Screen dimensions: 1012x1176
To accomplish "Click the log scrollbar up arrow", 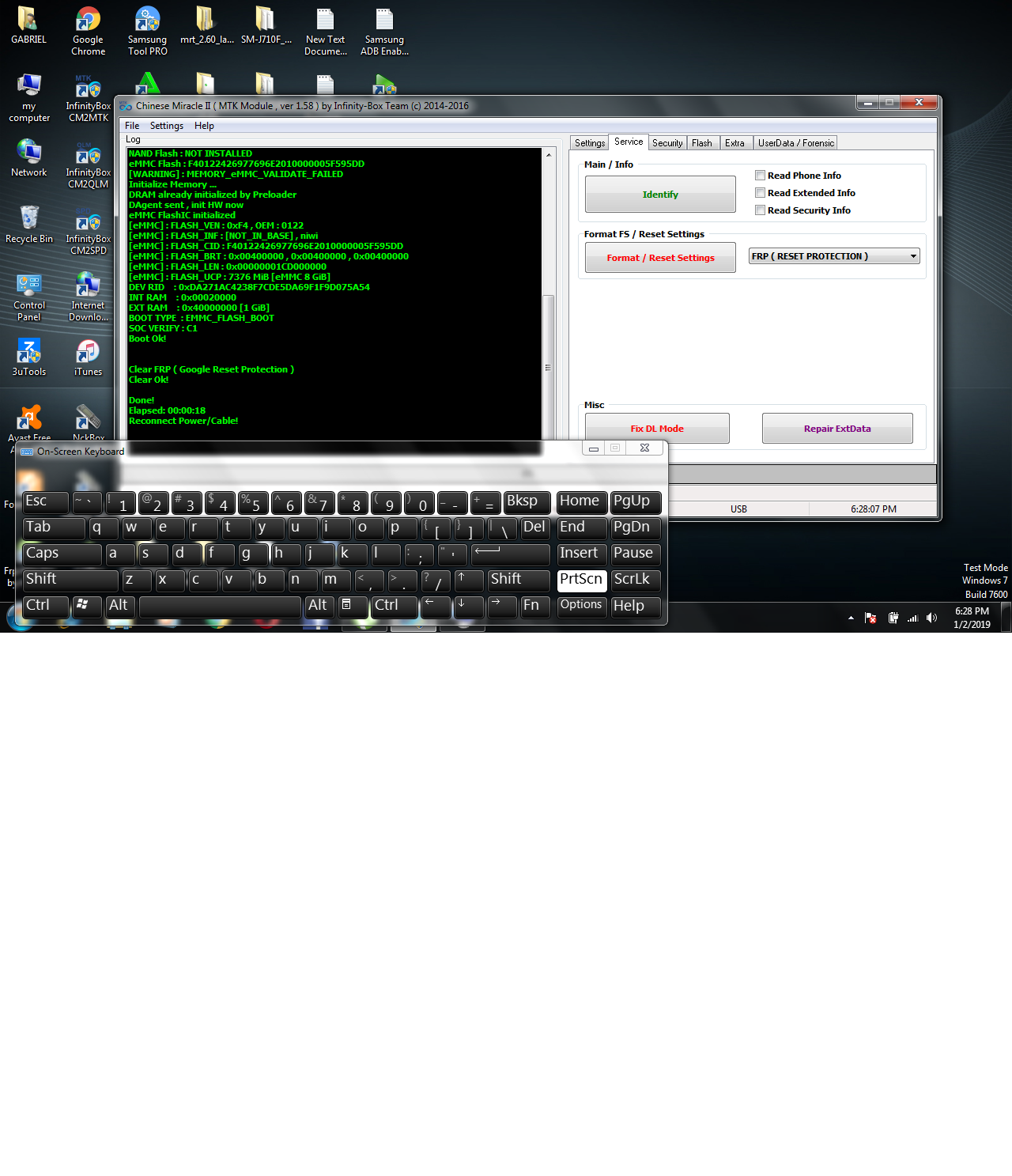I will click(548, 155).
